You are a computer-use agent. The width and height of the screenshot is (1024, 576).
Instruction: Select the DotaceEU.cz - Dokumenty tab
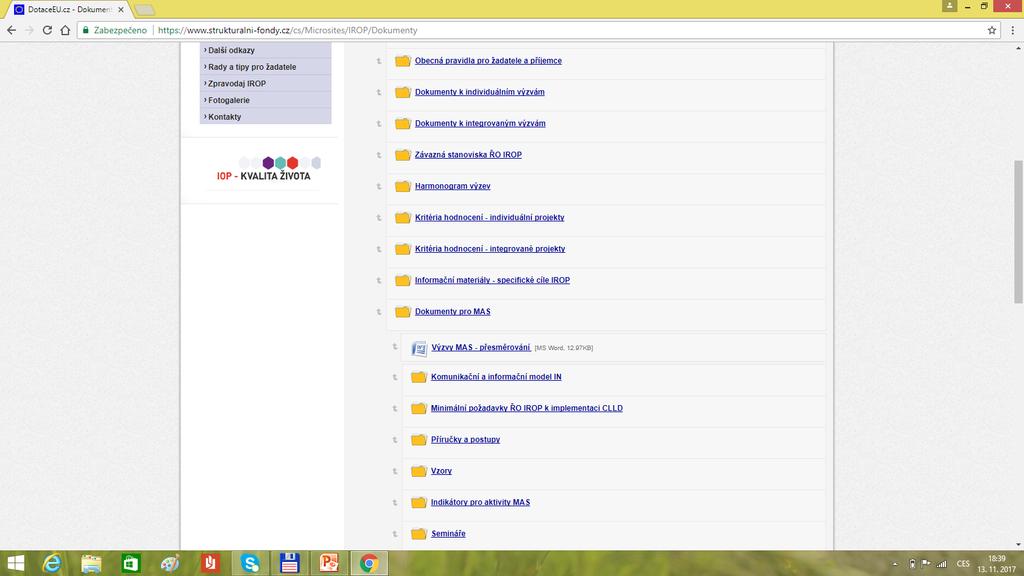pyautogui.click(x=69, y=10)
